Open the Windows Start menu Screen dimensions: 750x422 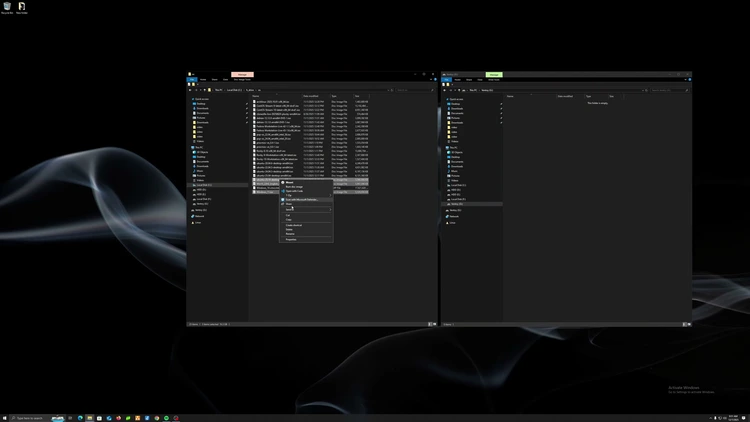pyautogui.click(x=4, y=418)
